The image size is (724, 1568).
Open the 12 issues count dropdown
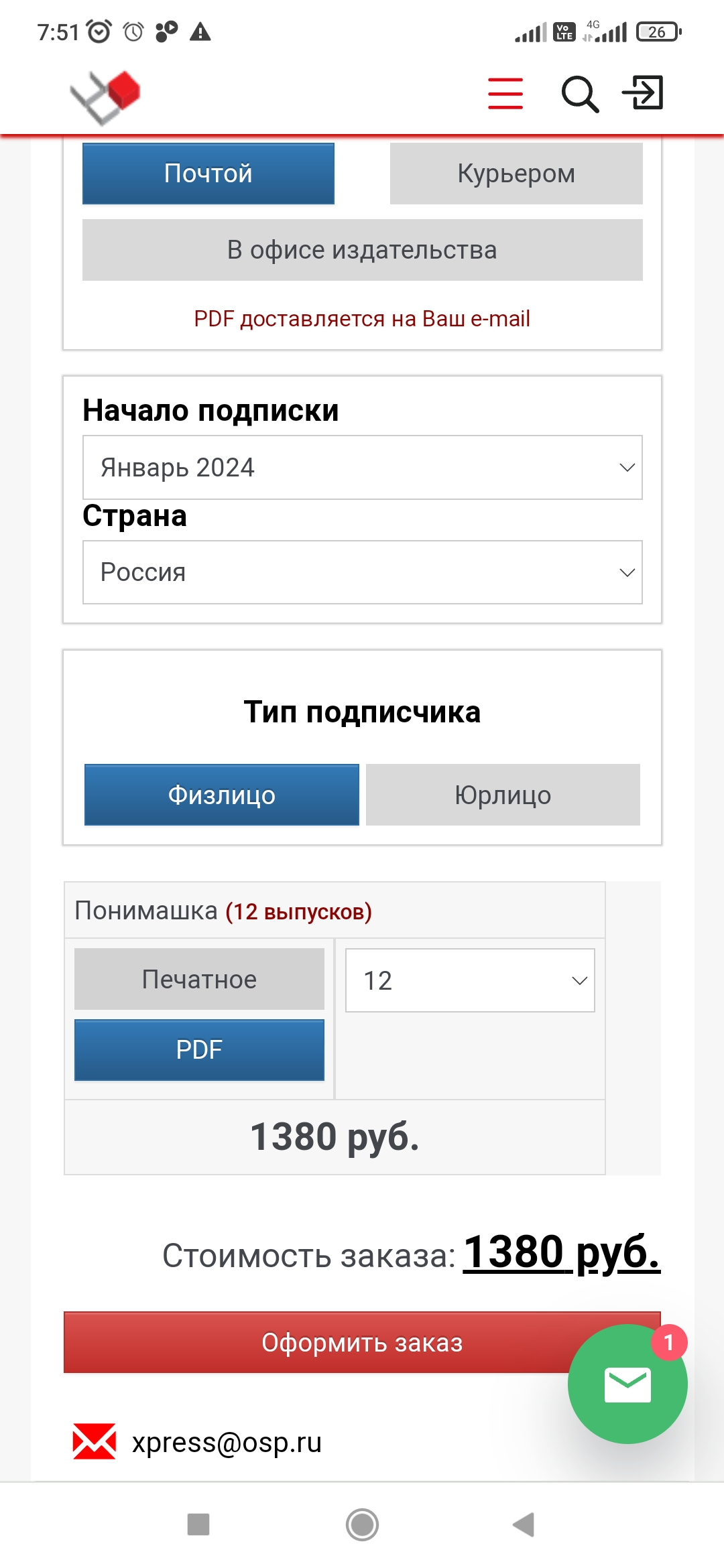coord(470,980)
